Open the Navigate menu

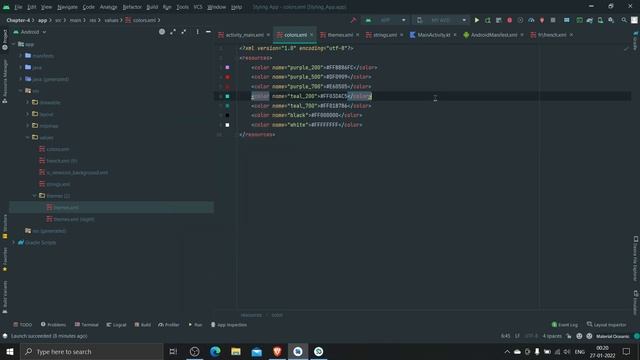67,7
